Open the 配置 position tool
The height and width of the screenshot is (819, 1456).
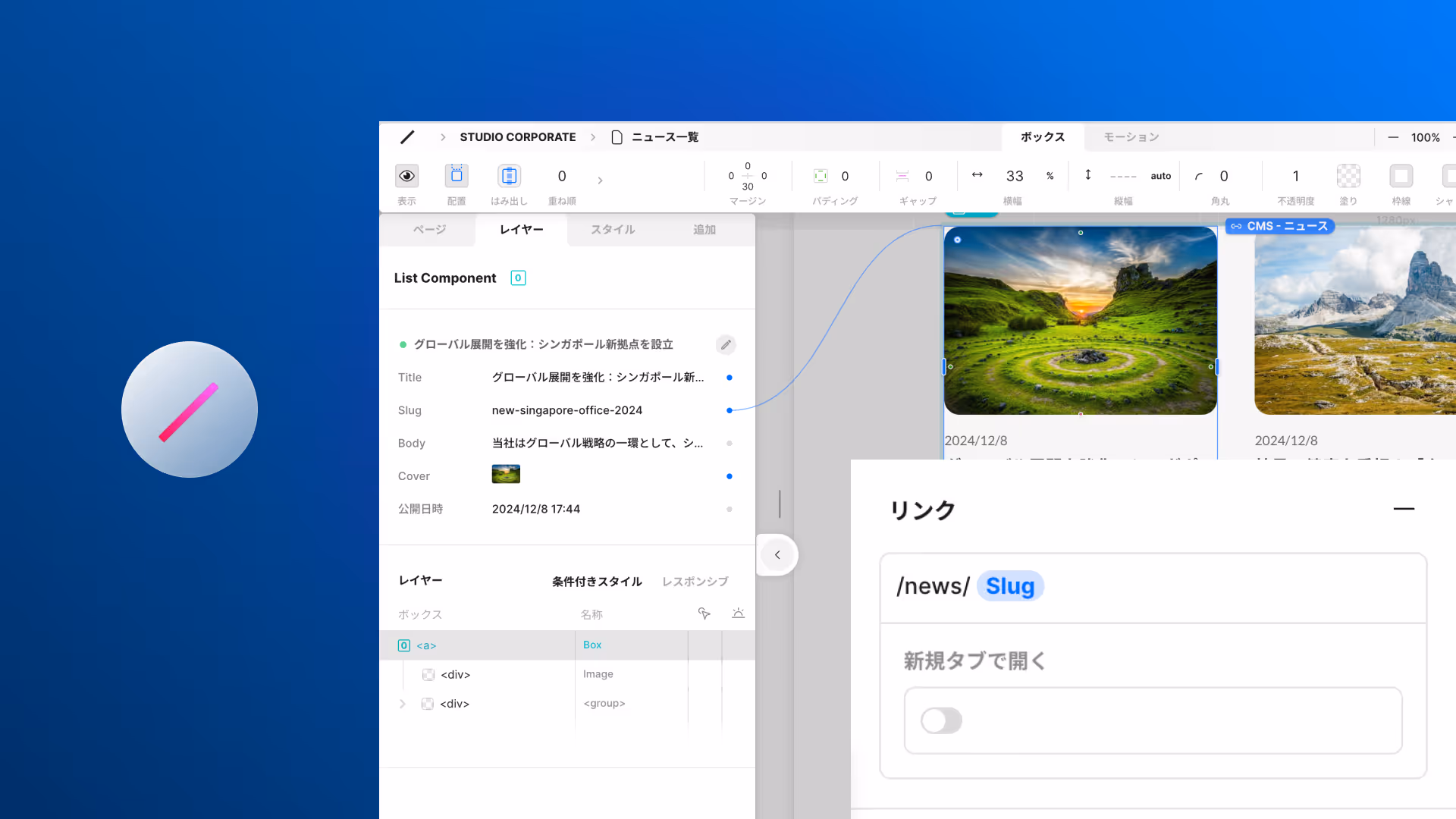(457, 176)
